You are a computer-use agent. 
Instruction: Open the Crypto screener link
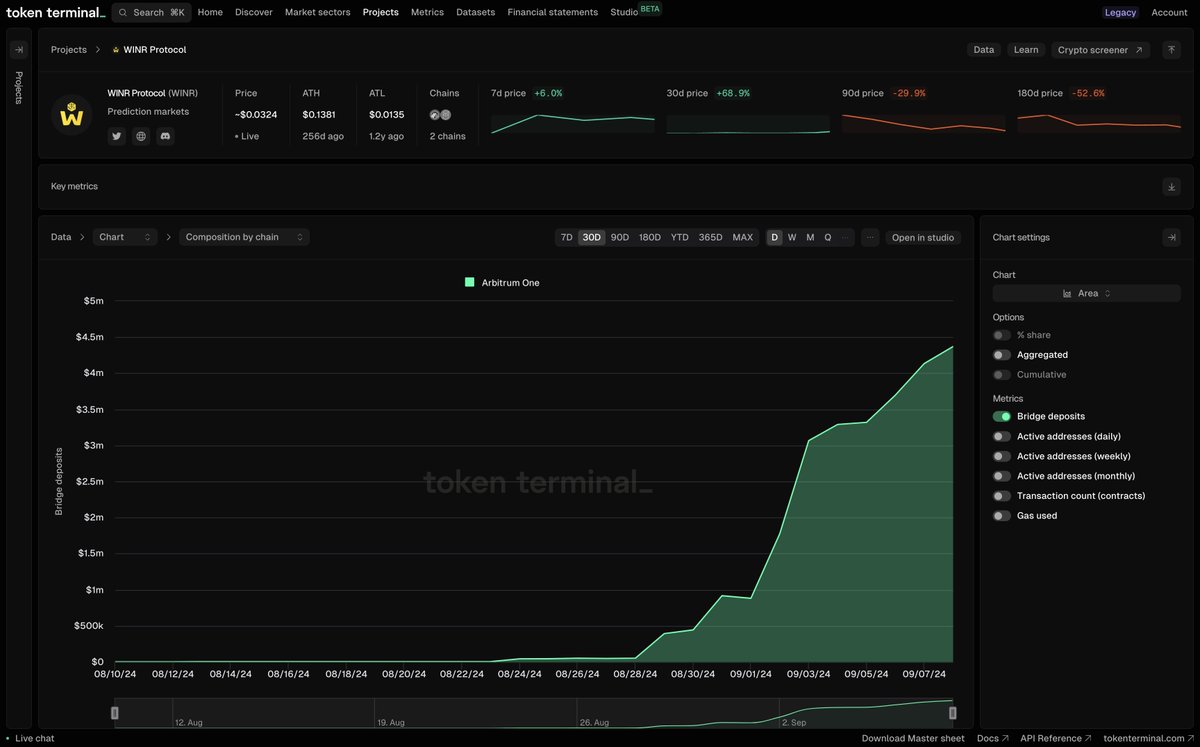1093,48
